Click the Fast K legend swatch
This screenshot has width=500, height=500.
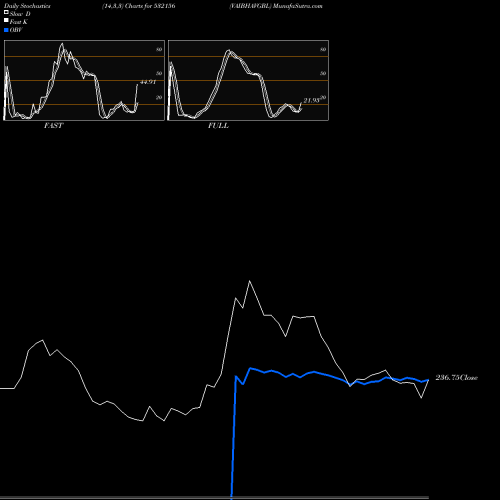tap(6, 20)
